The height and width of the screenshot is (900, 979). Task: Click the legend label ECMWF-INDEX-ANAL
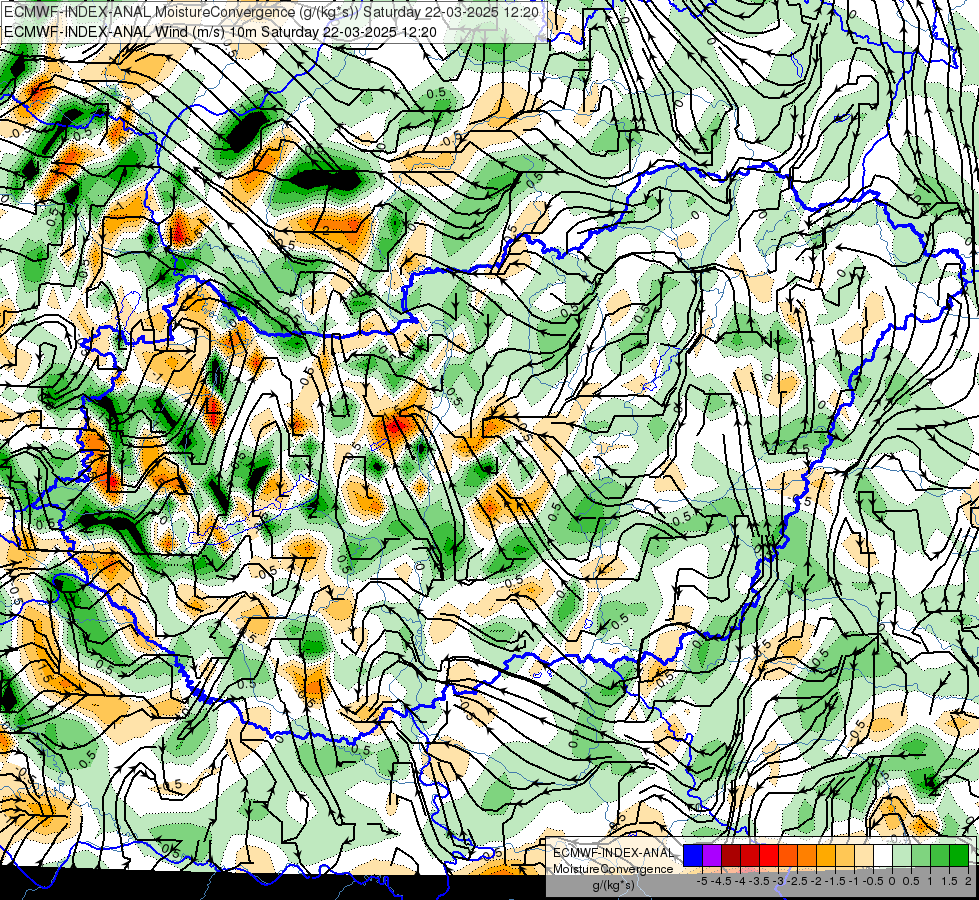tap(613, 853)
